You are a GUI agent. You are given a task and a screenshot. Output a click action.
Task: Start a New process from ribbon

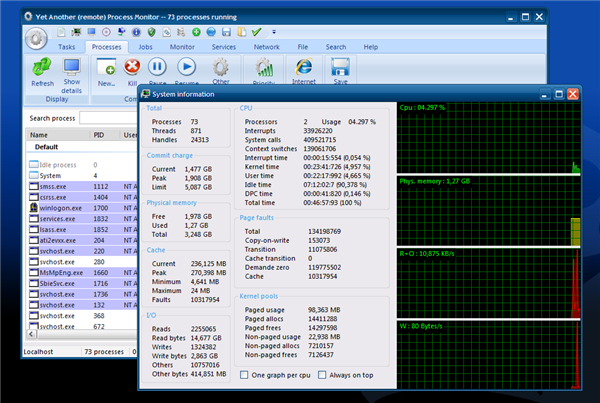pos(106,72)
